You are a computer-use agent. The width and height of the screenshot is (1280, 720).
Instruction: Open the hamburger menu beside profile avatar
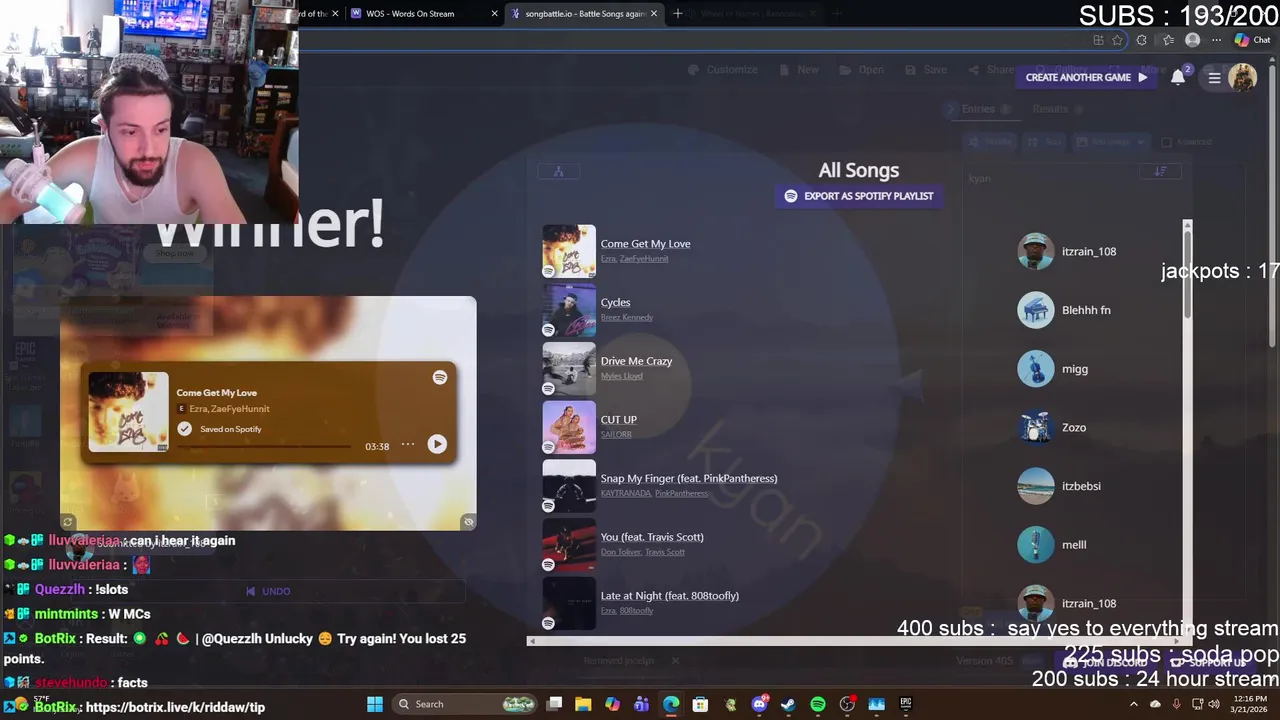(x=1214, y=77)
